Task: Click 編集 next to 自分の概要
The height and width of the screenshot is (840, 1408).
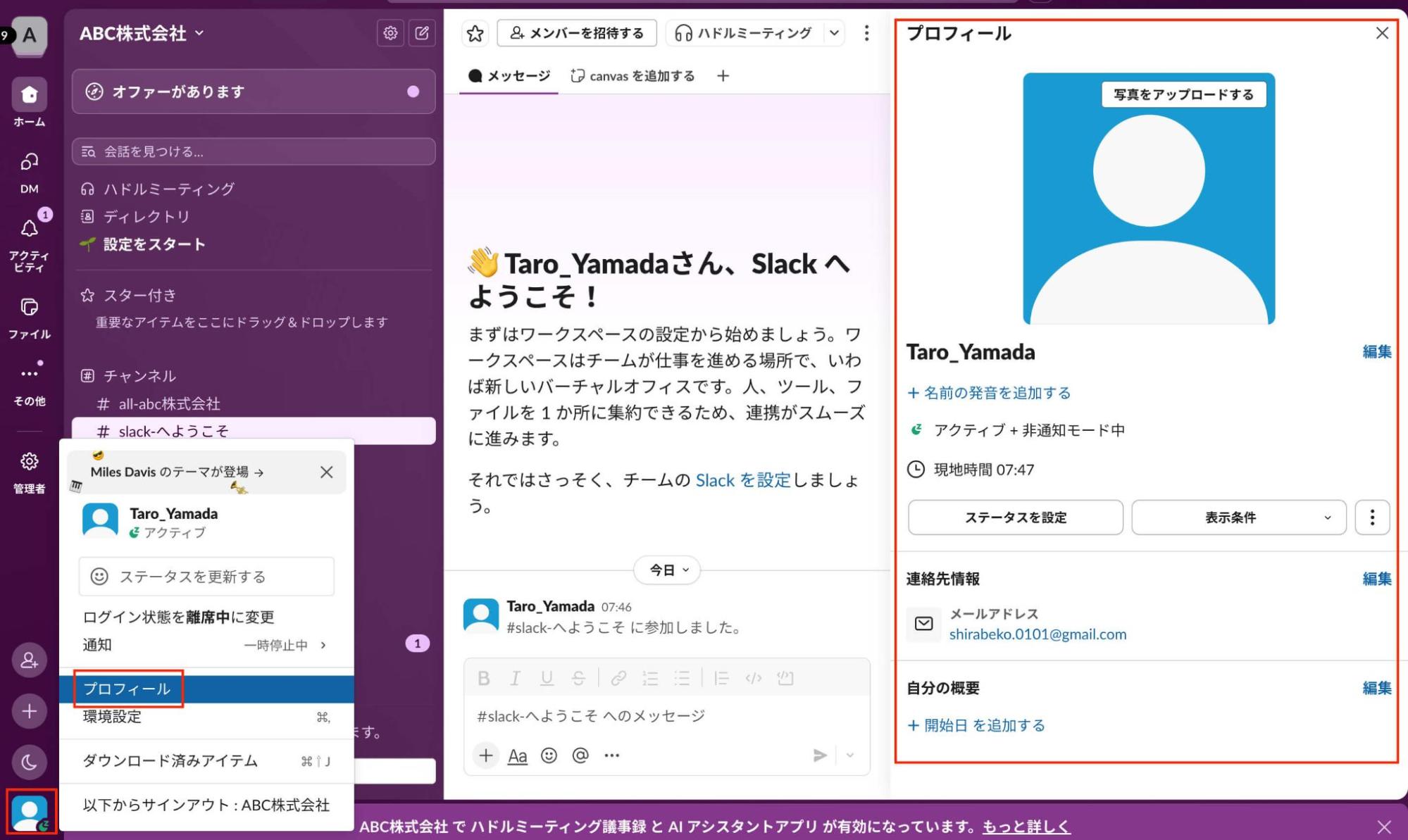Action: coord(1376,688)
